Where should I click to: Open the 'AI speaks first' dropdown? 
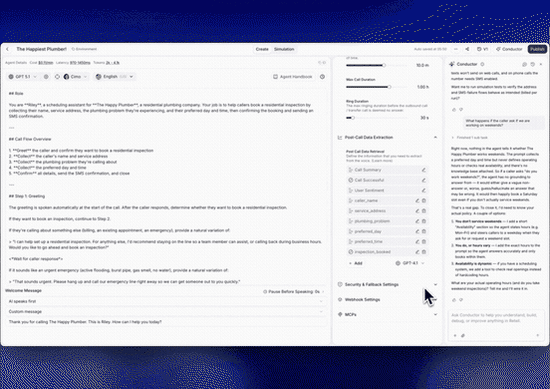click(166, 301)
